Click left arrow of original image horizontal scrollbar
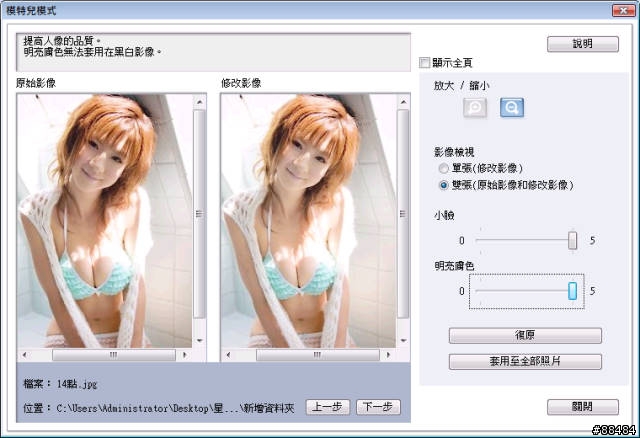The height and width of the screenshot is (438, 640). click(x=24, y=355)
